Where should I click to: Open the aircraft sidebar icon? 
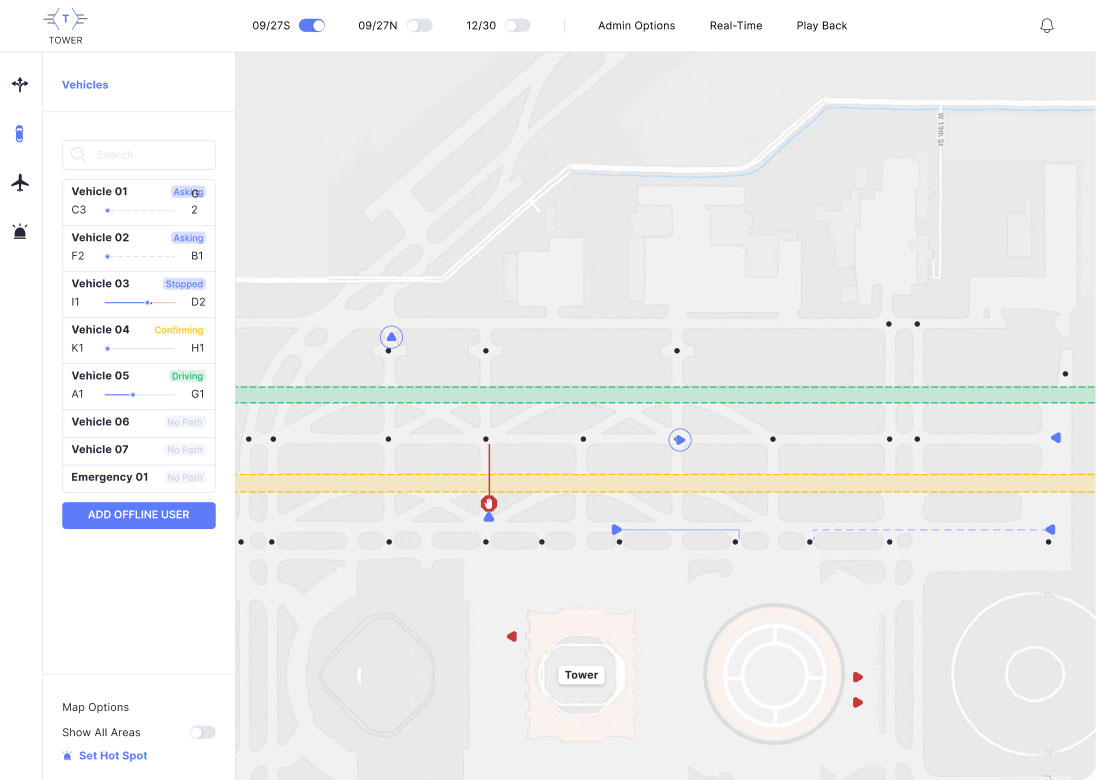click(x=20, y=182)
